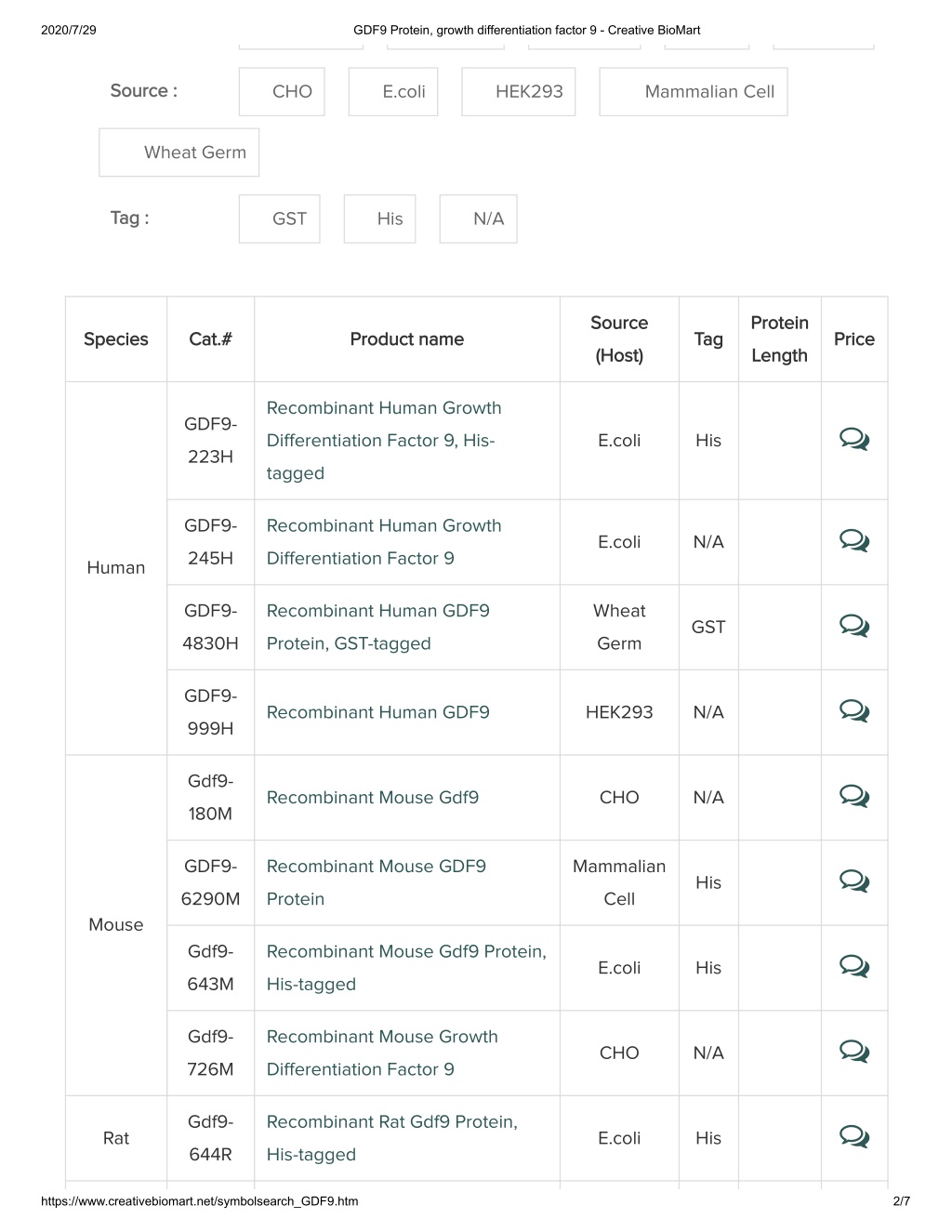Image resolution: width=952 pixels, height=1232 pixels.
Task: Click the price inquiry icon for GDF9-223H
Action: pos(853,439)
